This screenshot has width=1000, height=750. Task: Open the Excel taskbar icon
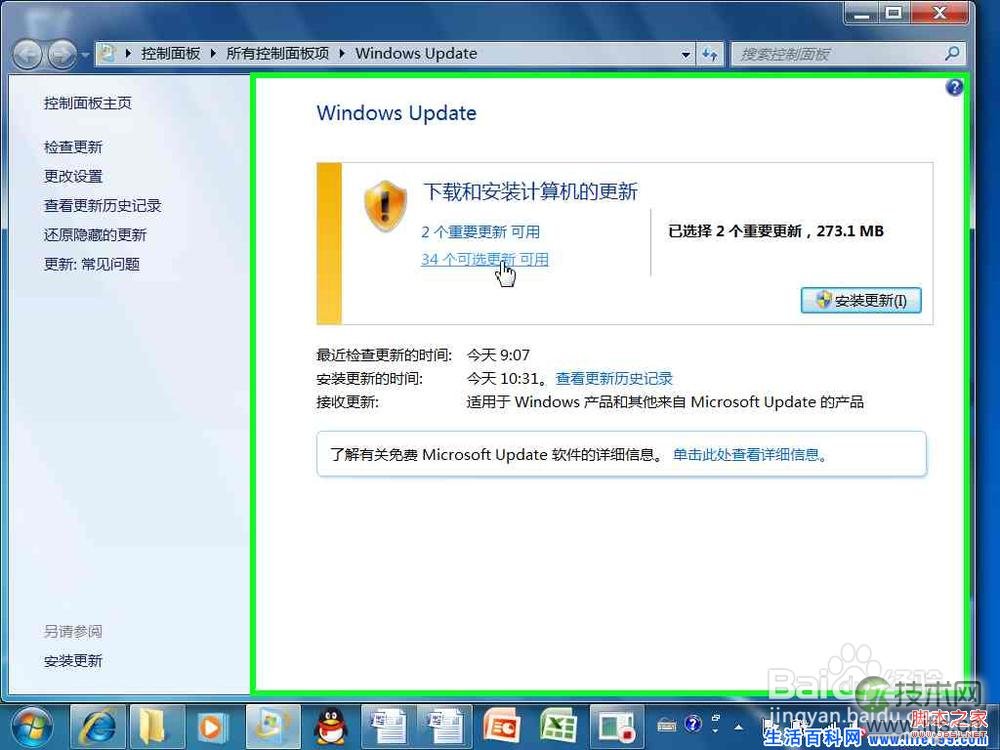point(559,728)
